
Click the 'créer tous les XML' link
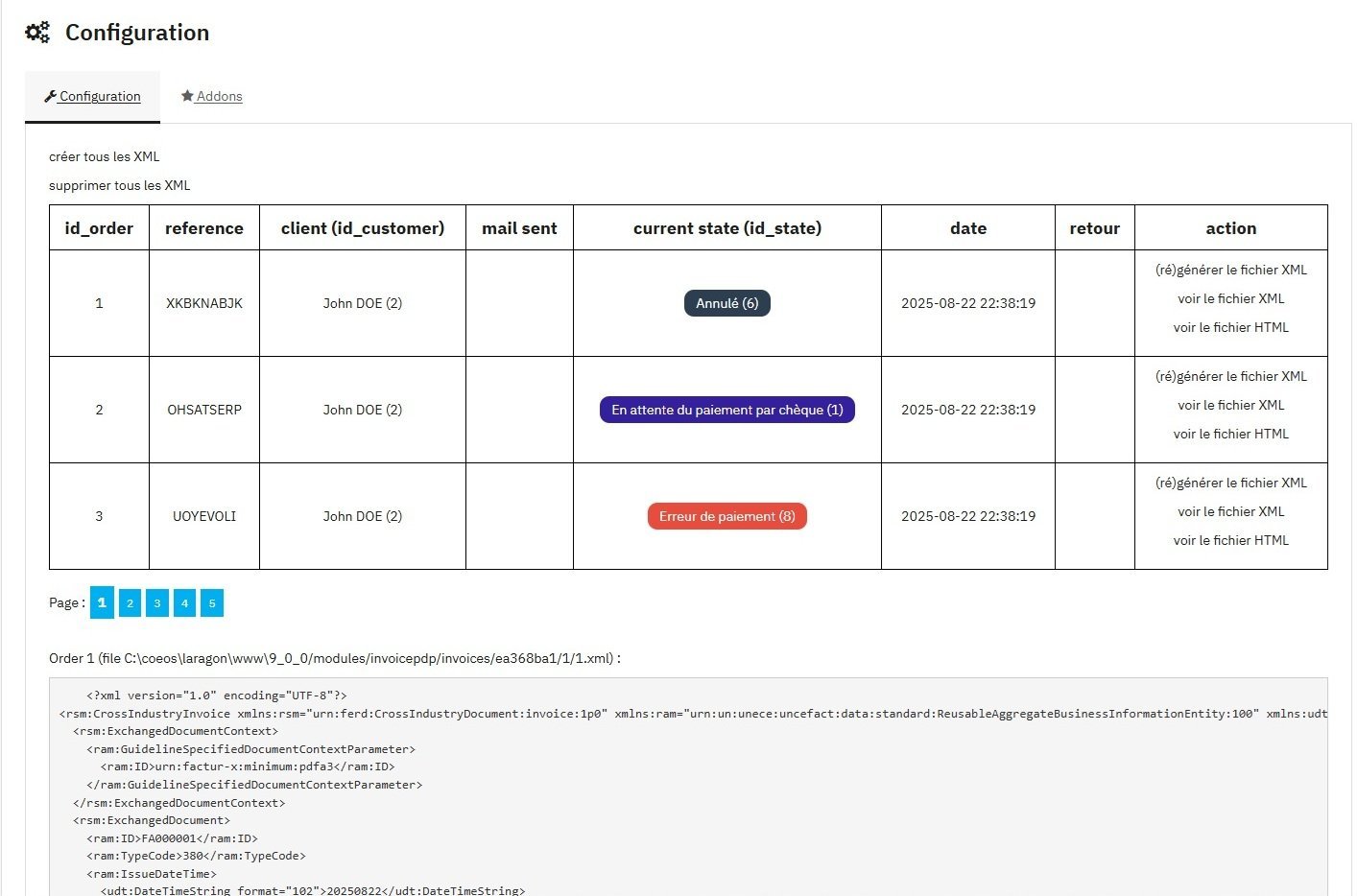pos(105,156)
